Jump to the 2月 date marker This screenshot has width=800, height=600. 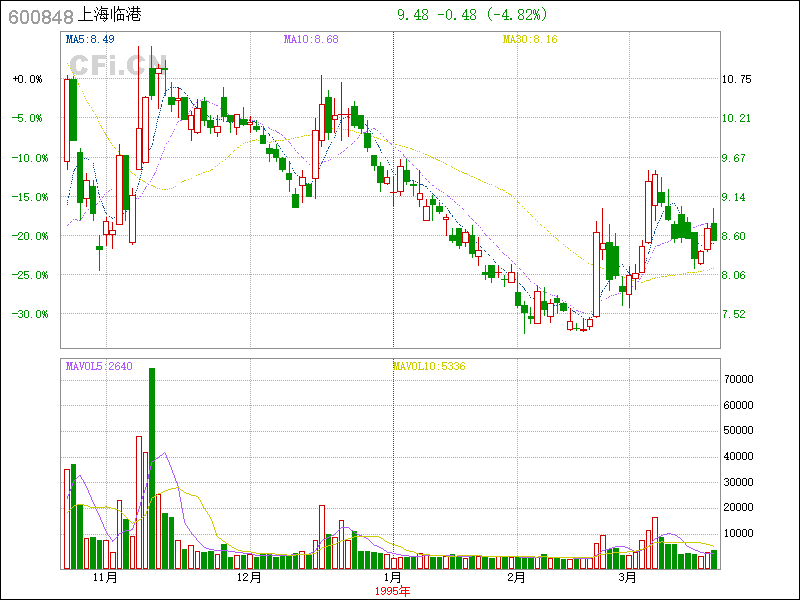(517, 578)
